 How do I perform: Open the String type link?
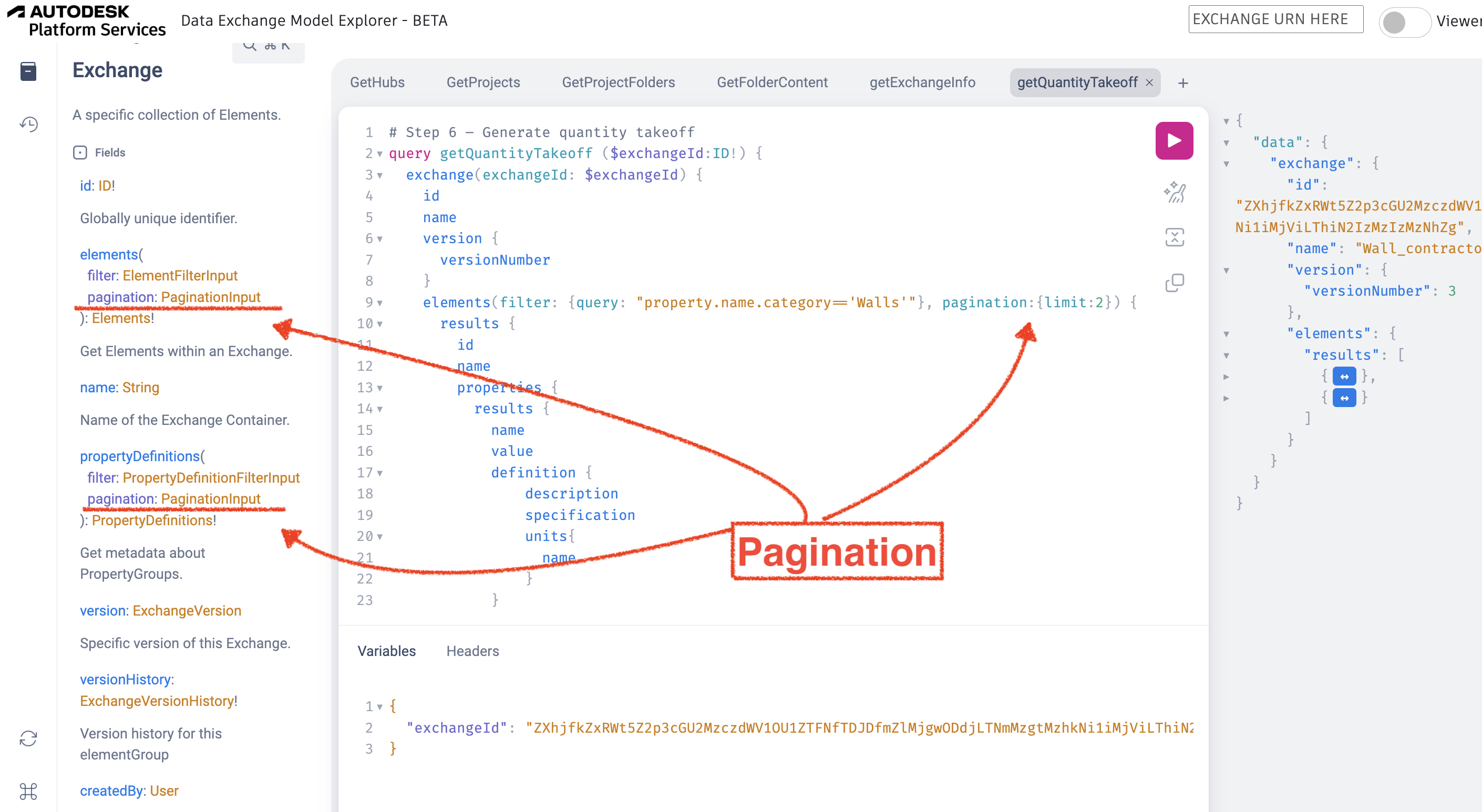tap(140, 388)
